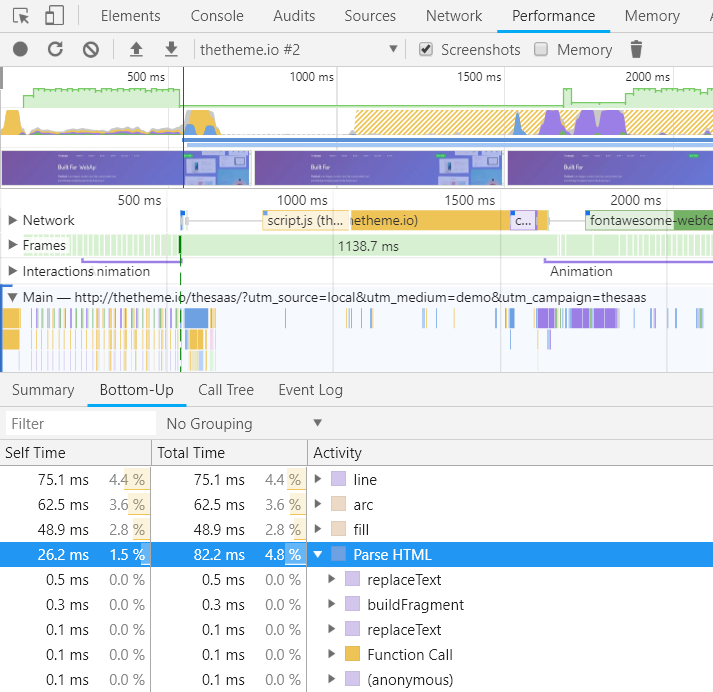The height and width of the screenshot is (692, 713).
Task: Open the No Grouping dropdown
Action: point(244,424)
